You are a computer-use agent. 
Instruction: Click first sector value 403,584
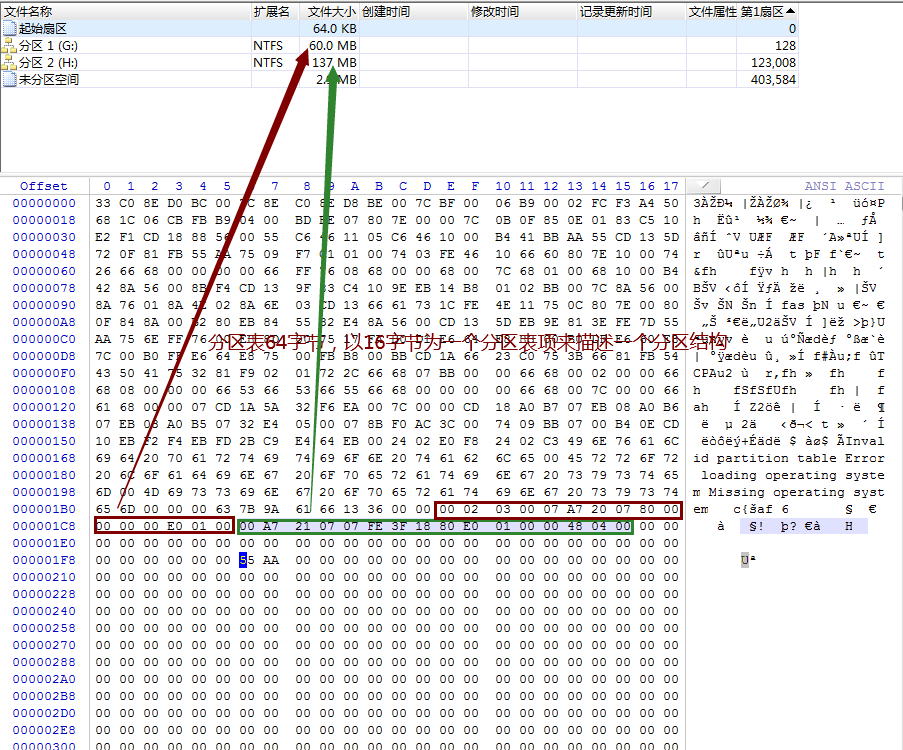tap(773, 79)
